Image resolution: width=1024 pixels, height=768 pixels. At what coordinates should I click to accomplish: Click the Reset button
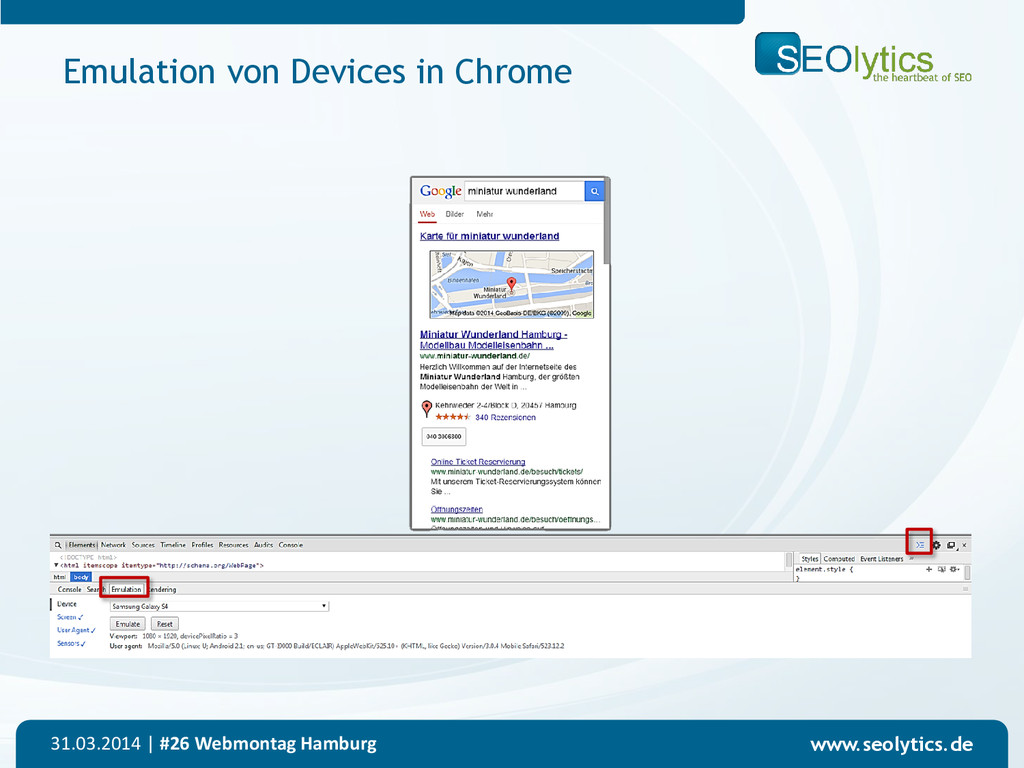(x=165, y=624)
